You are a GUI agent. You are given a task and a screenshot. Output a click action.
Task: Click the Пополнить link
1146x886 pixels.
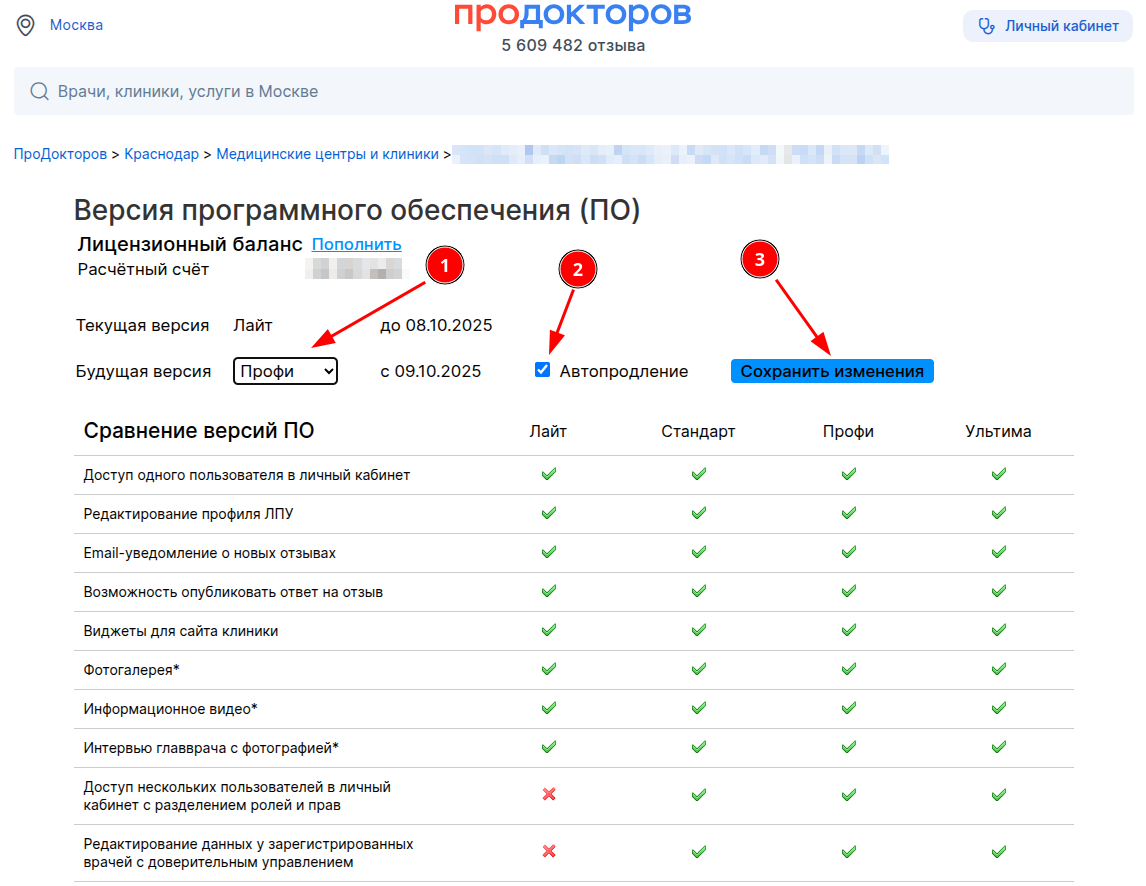(356, 244)
